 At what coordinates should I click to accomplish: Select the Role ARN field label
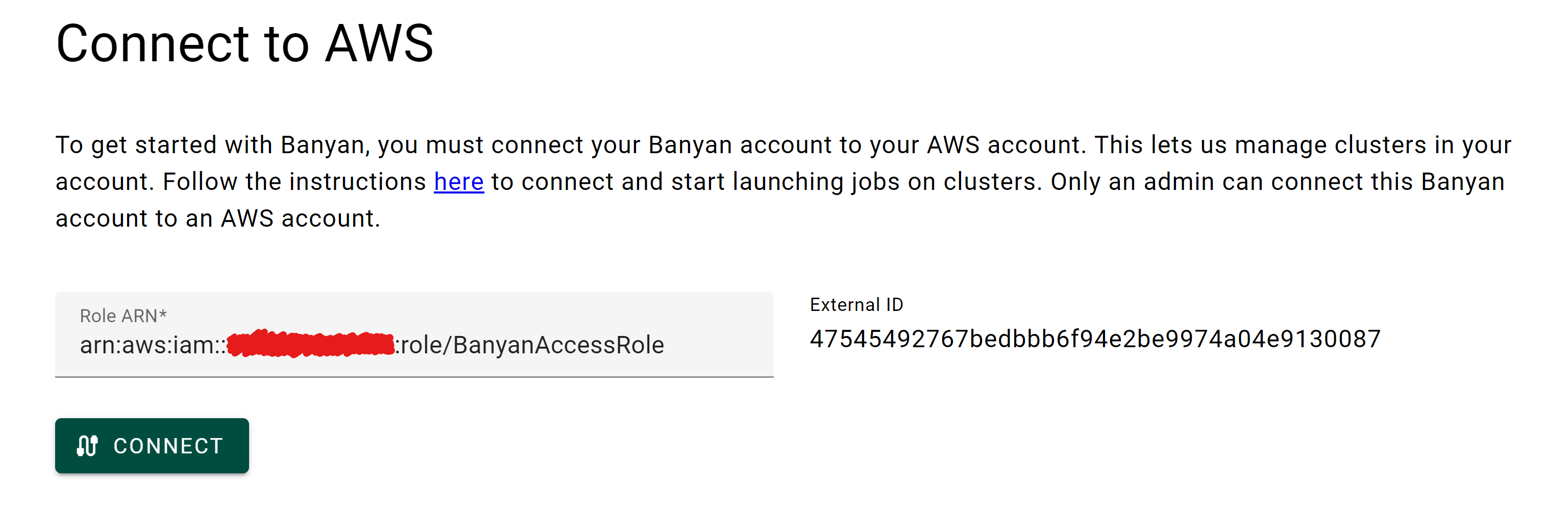tap(122, 316)
